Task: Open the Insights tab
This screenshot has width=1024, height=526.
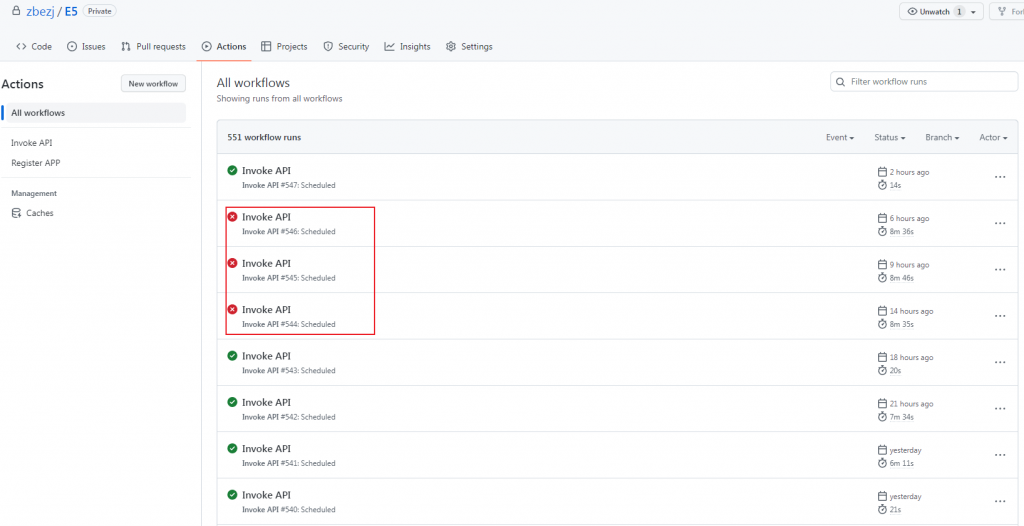Action: tap(407, 47)
